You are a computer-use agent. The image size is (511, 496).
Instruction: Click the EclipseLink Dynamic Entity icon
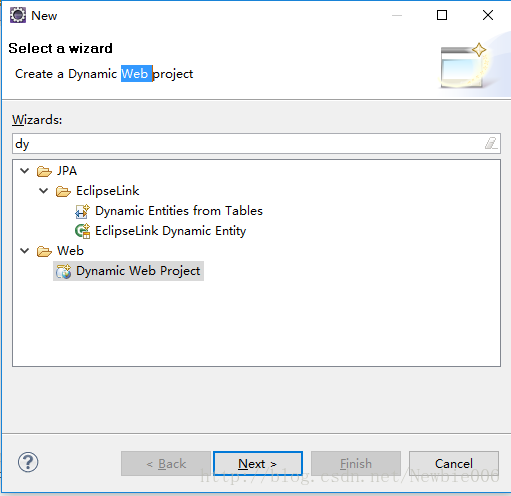point(82,231)
